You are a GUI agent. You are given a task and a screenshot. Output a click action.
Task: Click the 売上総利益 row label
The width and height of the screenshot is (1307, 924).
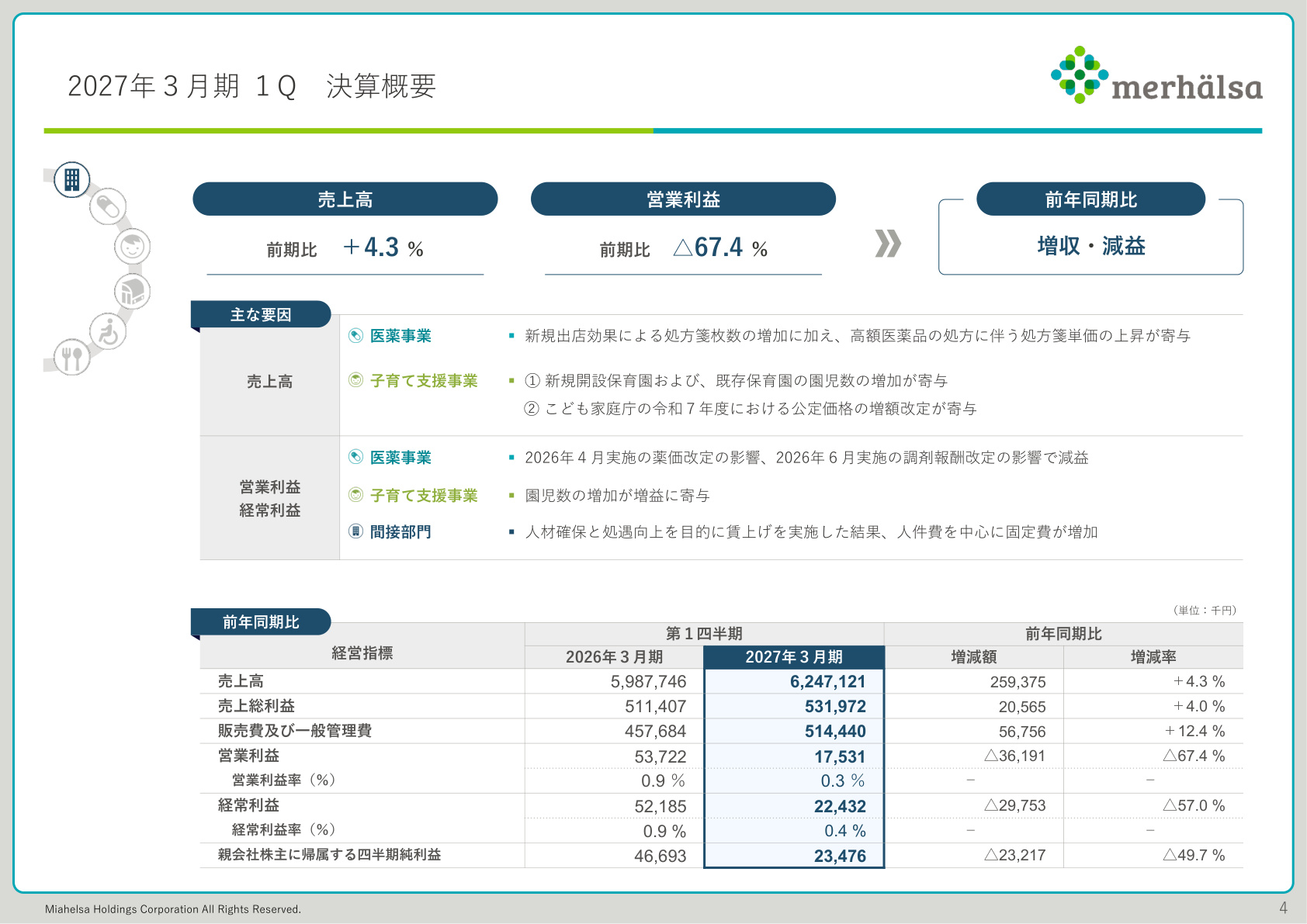pyautogui.click(x=256, y=706)
